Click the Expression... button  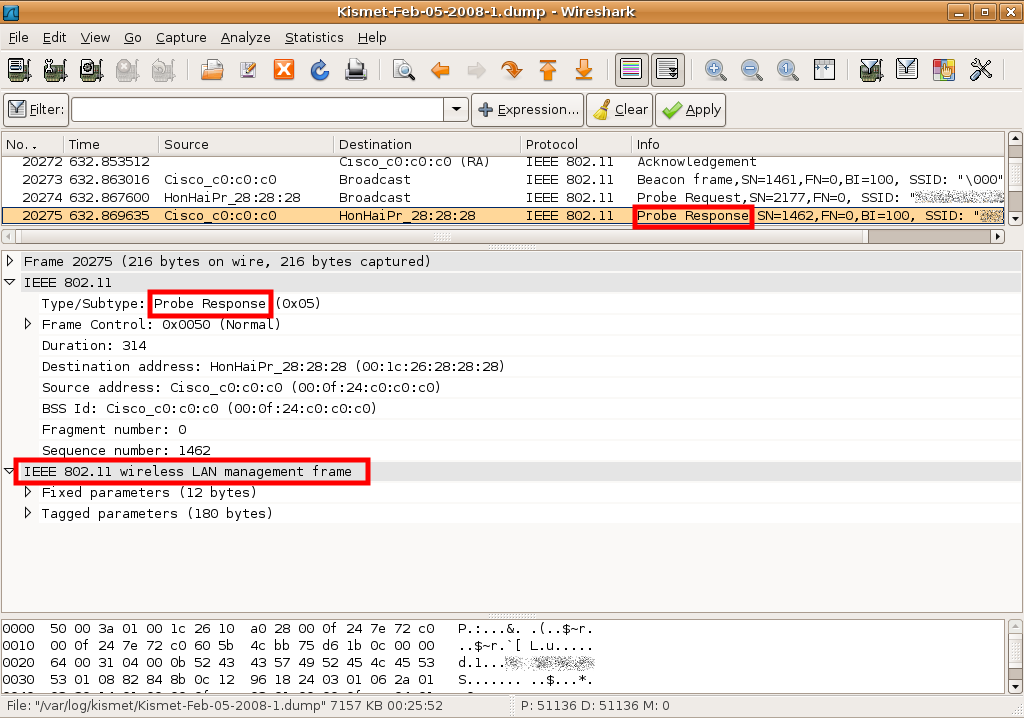point(528,110)
